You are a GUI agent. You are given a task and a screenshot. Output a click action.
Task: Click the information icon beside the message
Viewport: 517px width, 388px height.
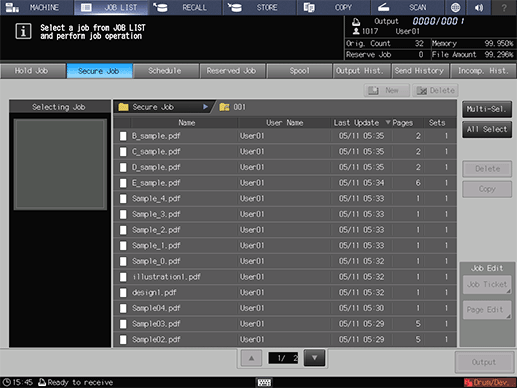23,32
